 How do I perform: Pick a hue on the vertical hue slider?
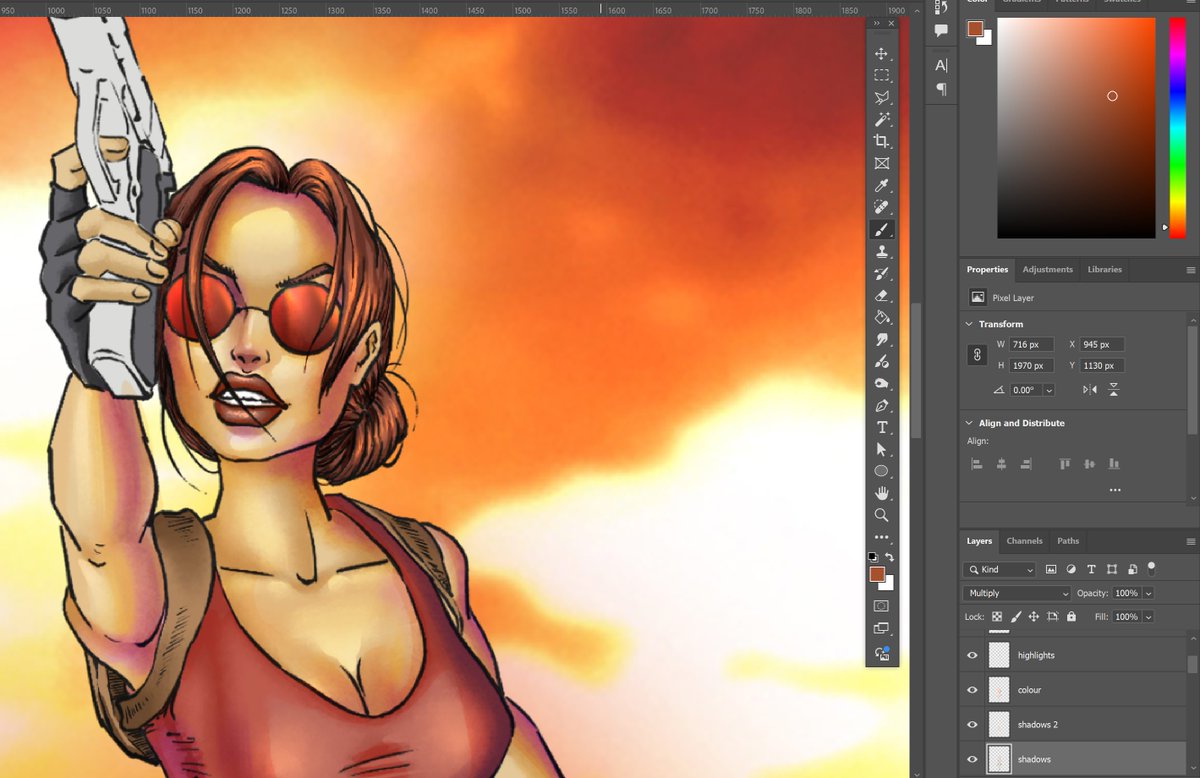point(1177,128)
